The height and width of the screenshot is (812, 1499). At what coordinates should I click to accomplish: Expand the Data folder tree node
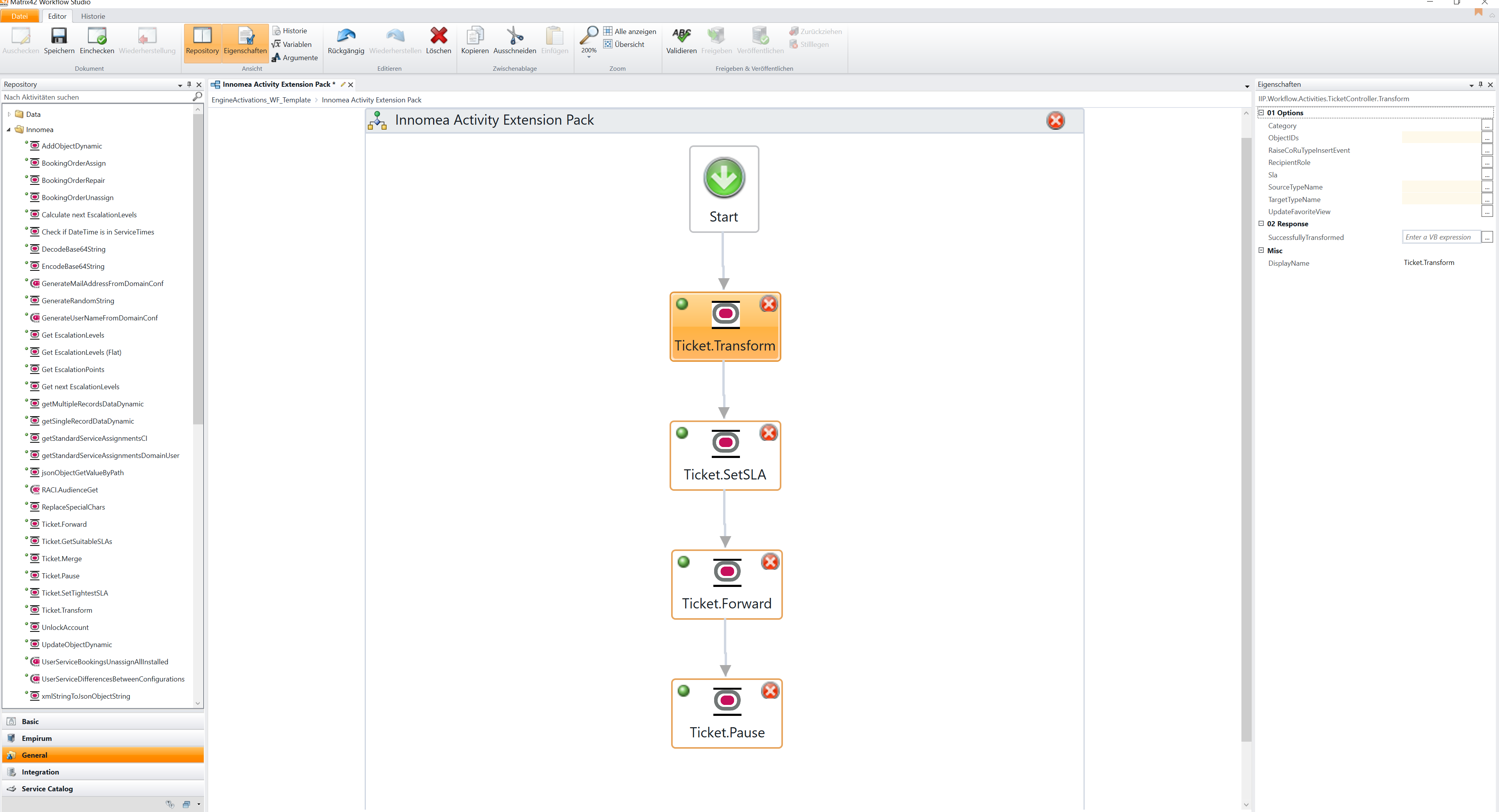9,114
